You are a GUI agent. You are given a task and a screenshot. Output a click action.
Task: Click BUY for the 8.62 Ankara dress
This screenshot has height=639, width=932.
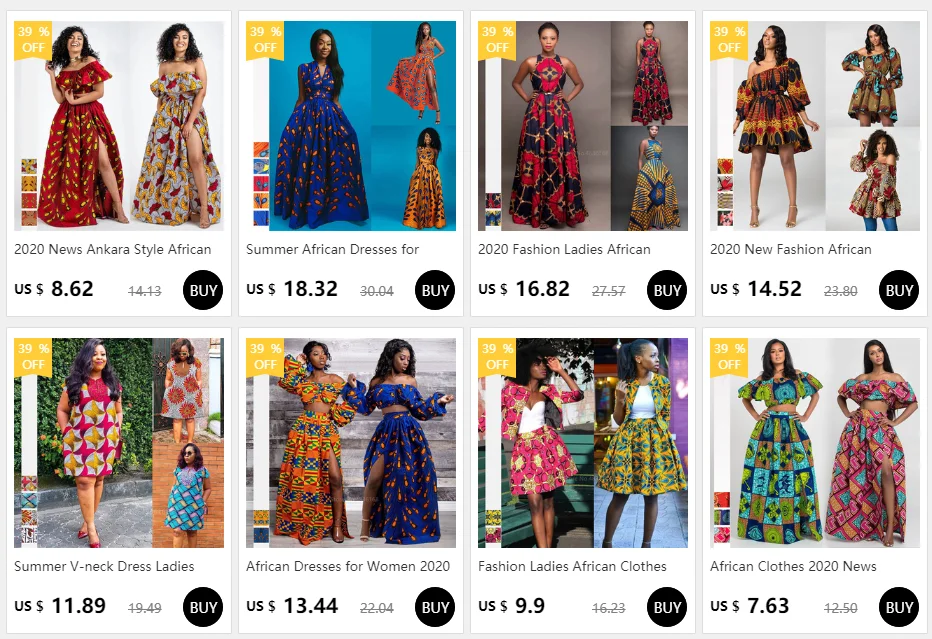(203, 290)
